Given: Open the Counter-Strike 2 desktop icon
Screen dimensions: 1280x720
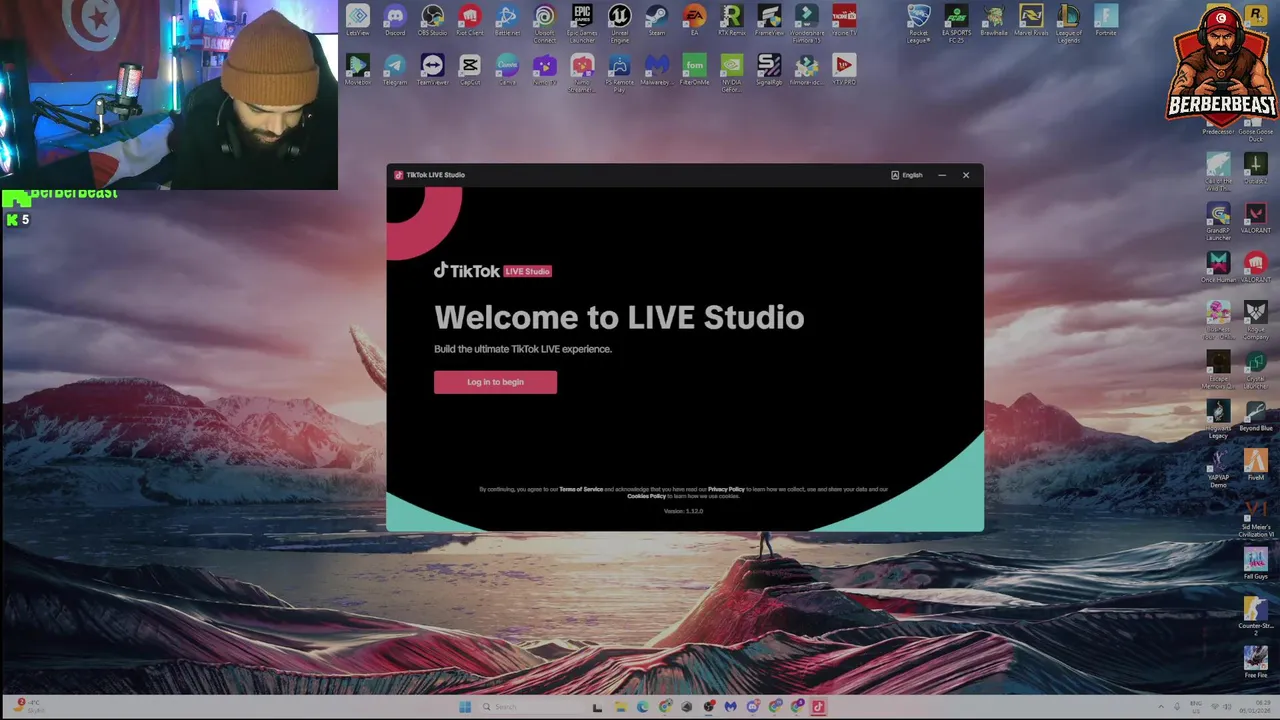Looking at the screenshot, I should coord(1255,617).
